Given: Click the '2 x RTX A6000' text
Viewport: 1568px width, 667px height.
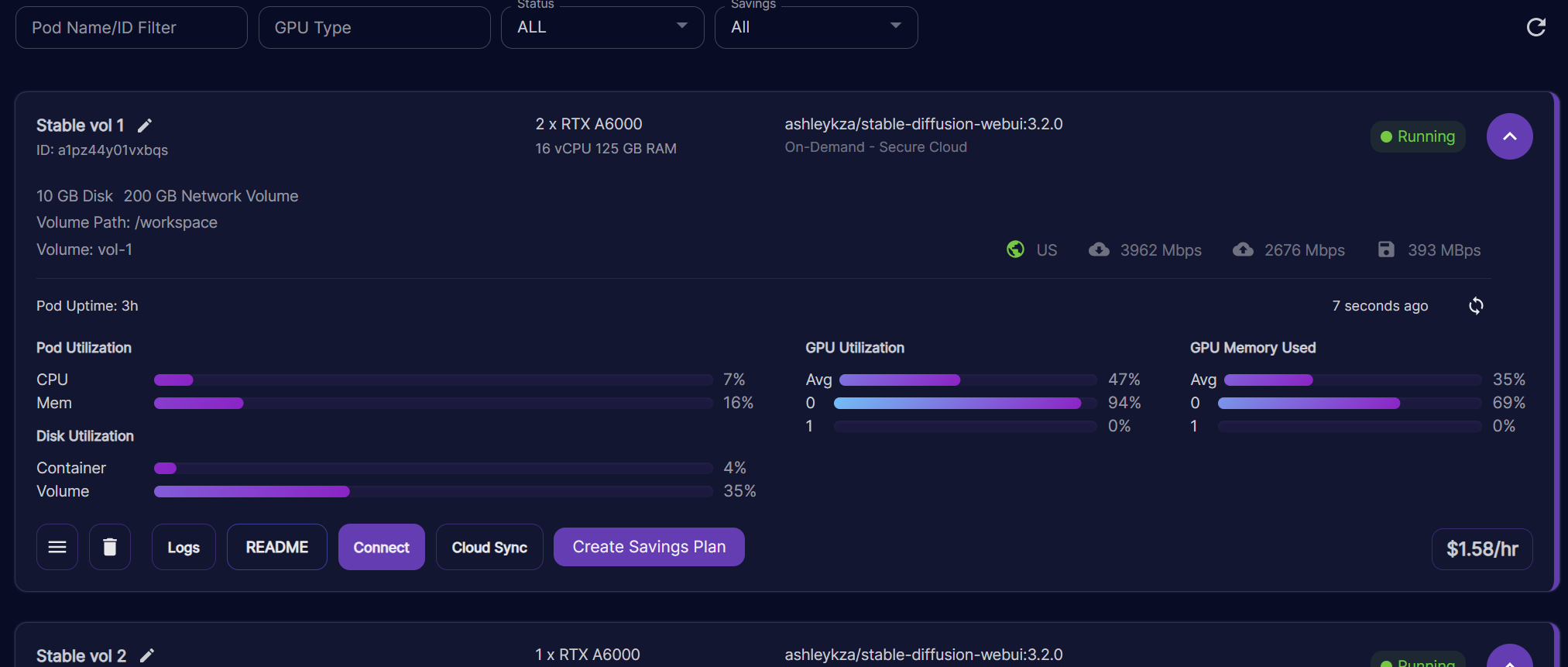Looking at the screenshot, I should (588, 124).
